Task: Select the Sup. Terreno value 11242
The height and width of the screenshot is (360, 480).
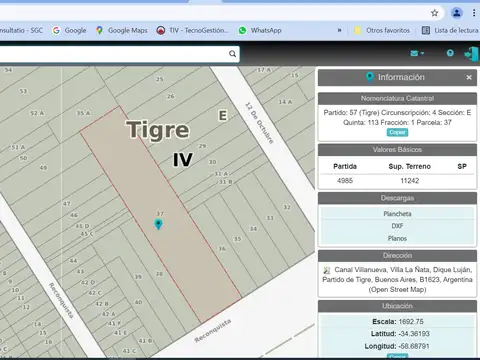Action: coord(410,181)
